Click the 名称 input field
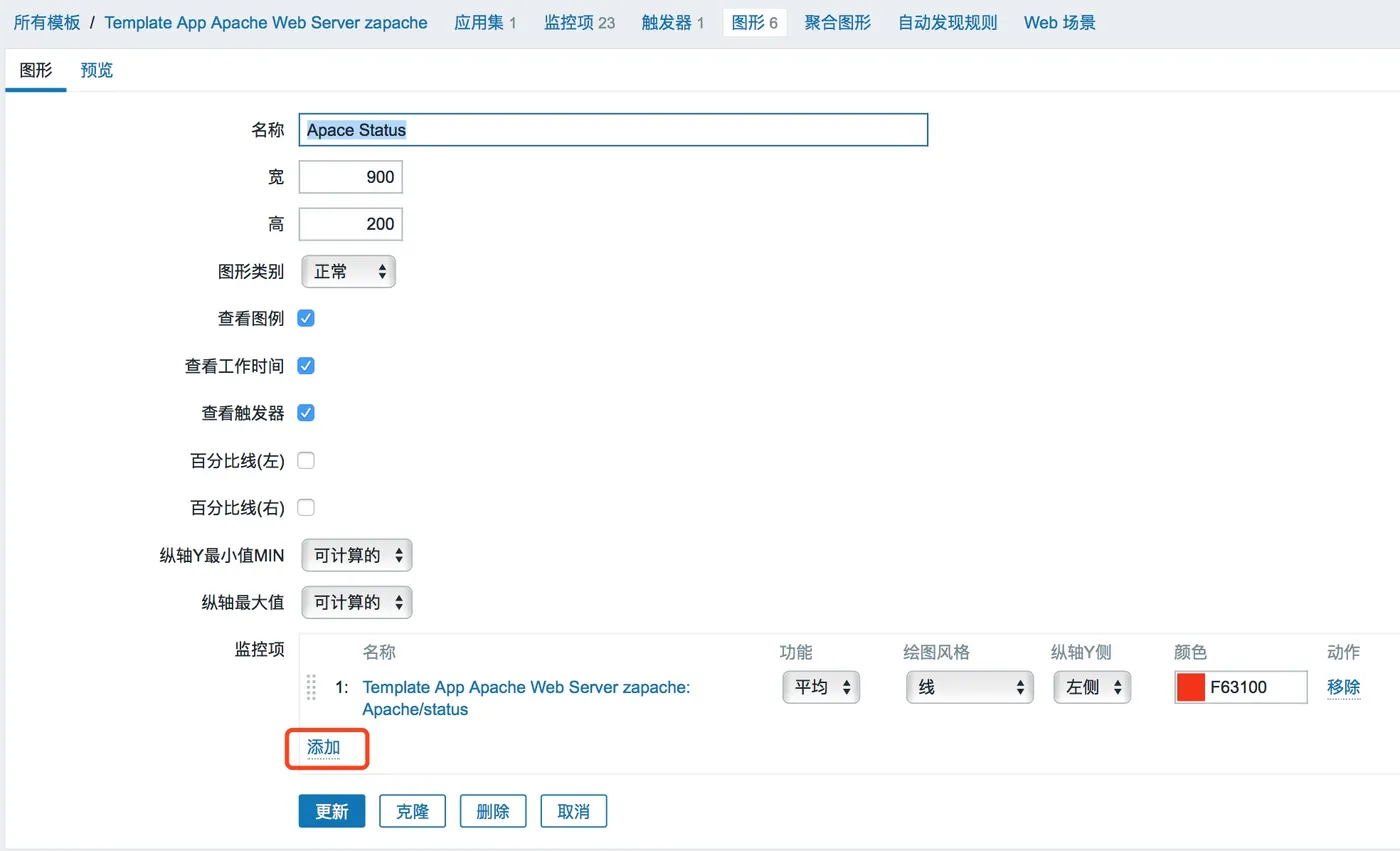This screenshot has width=1400, height=851. pos(613,130)
